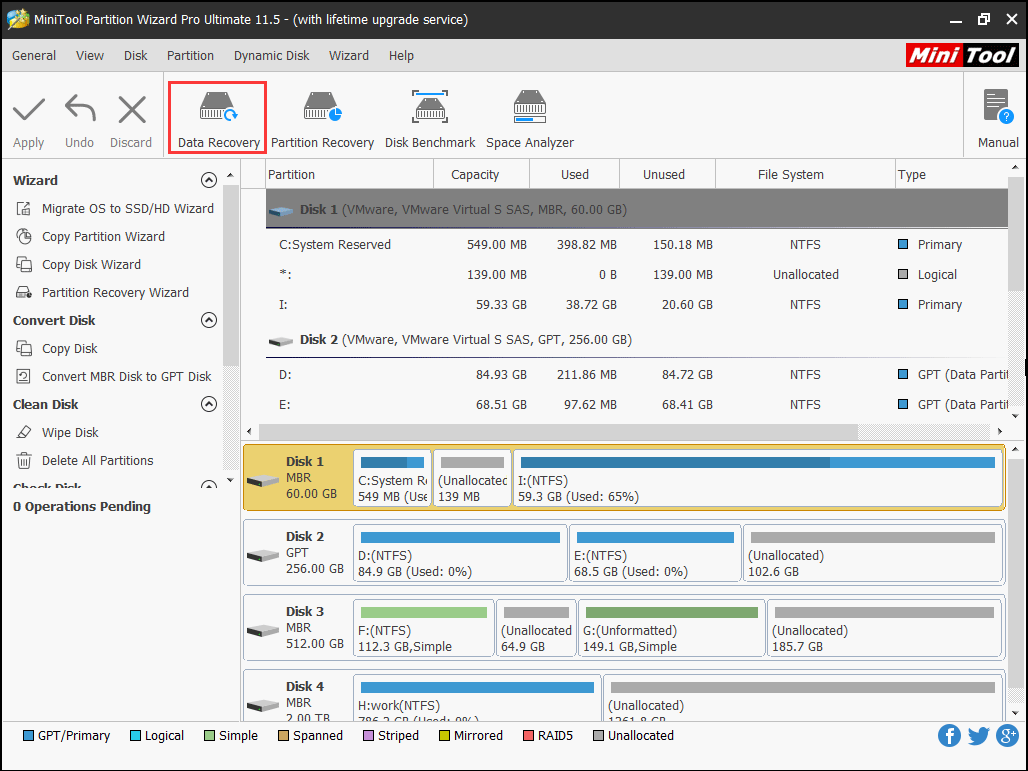Click the MiniTool logo
This screenshot has height=771, width=1028.
click(962, 55)
